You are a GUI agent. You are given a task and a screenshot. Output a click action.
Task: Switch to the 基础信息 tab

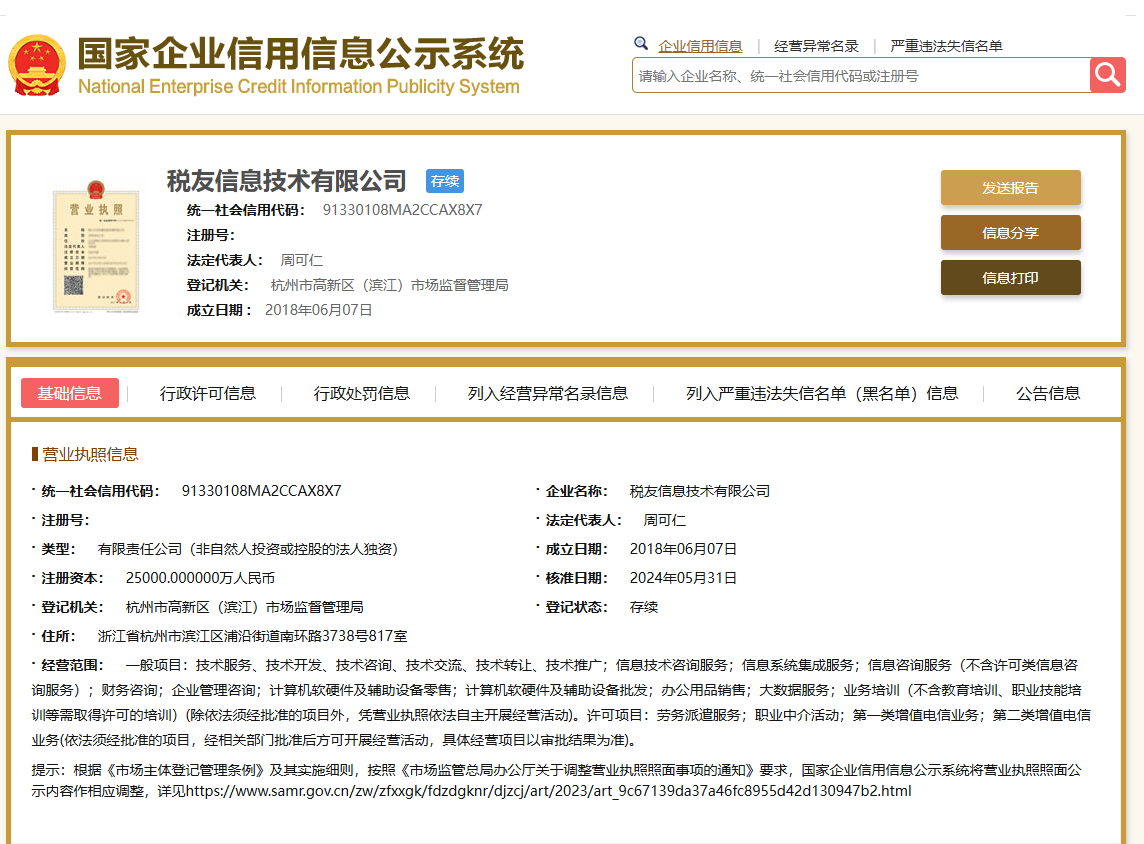tap(70, 393)
